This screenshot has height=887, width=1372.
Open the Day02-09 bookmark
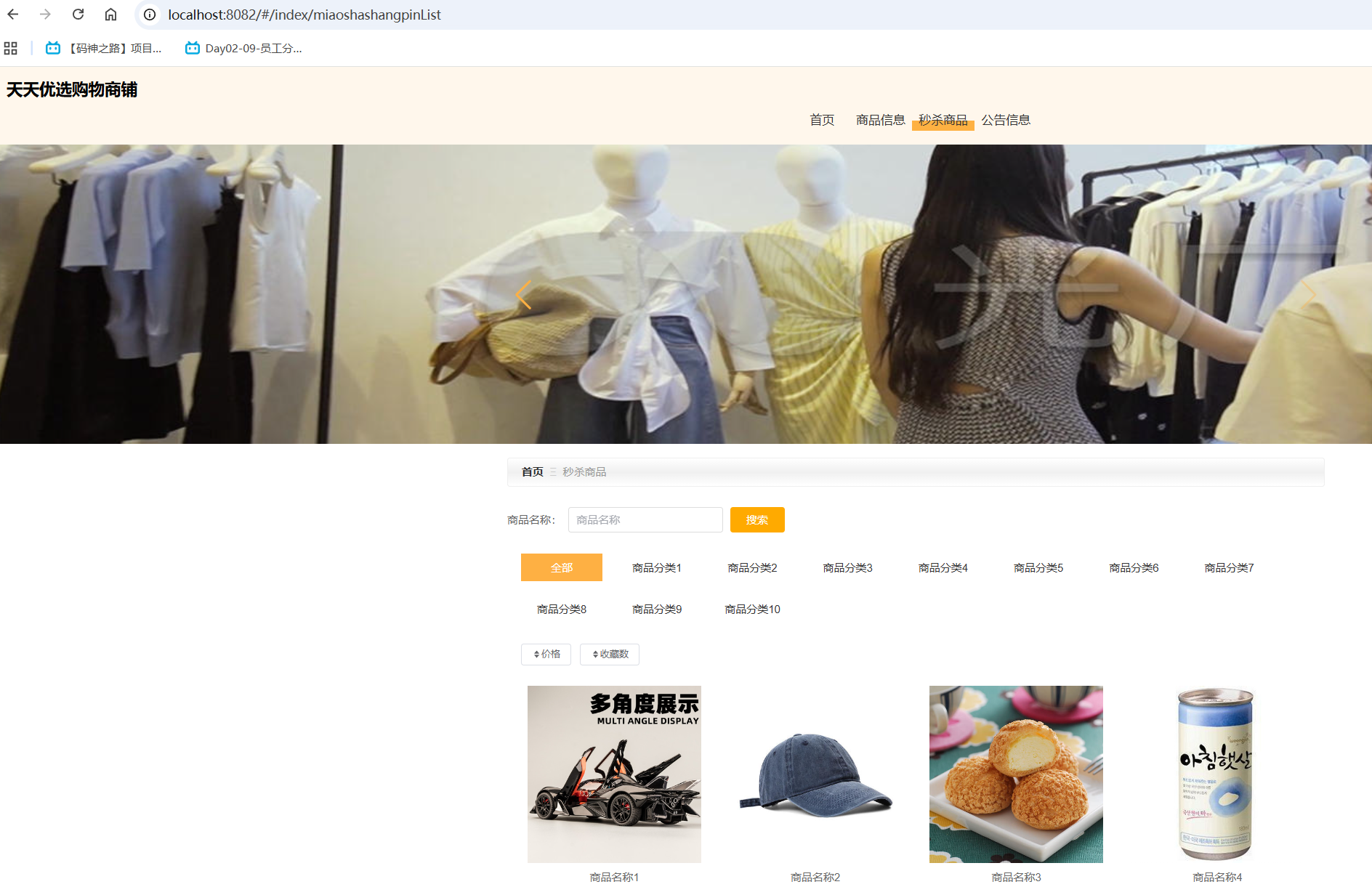coord(243,49)
